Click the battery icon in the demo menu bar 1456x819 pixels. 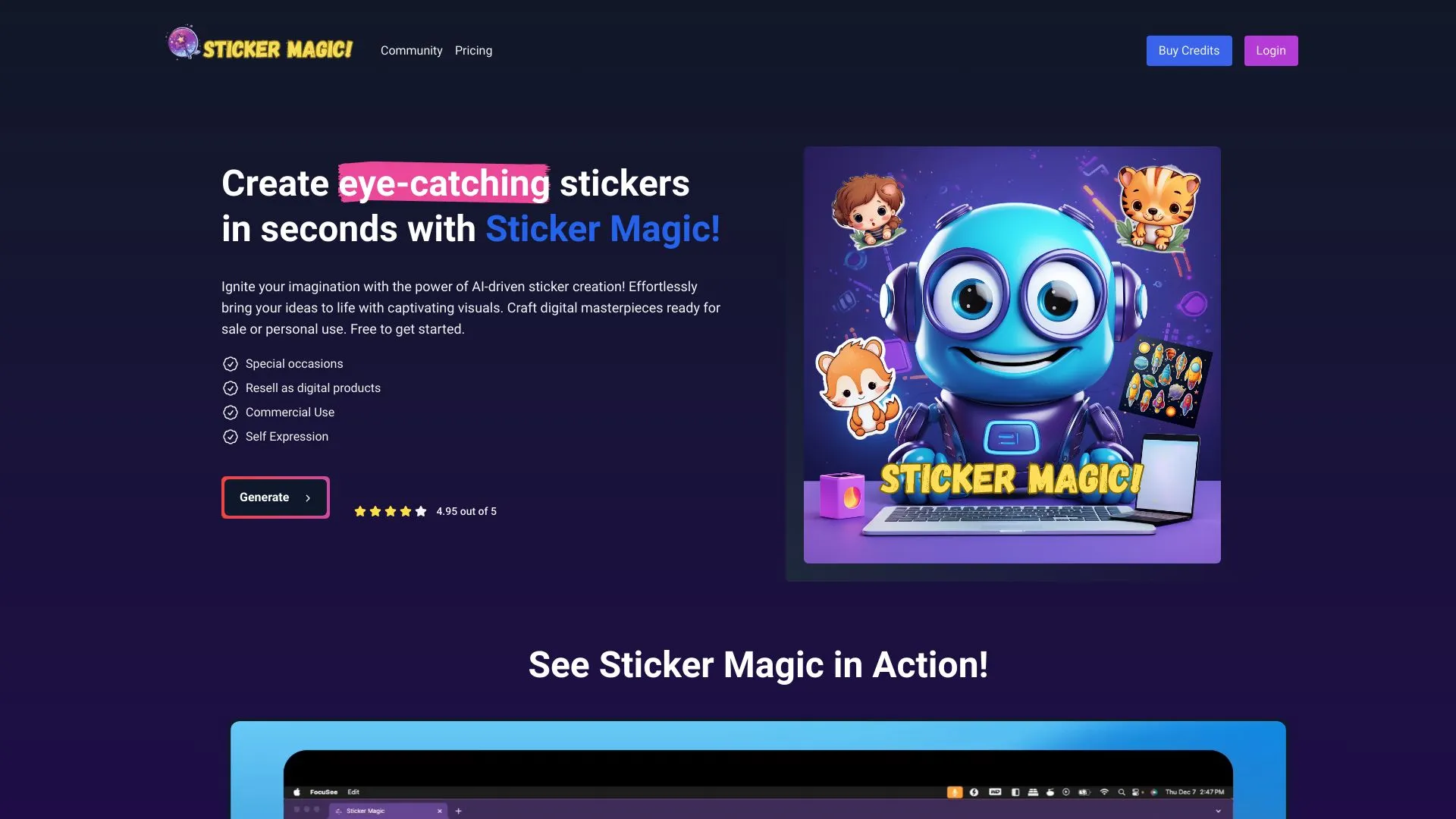[1084, 792]
